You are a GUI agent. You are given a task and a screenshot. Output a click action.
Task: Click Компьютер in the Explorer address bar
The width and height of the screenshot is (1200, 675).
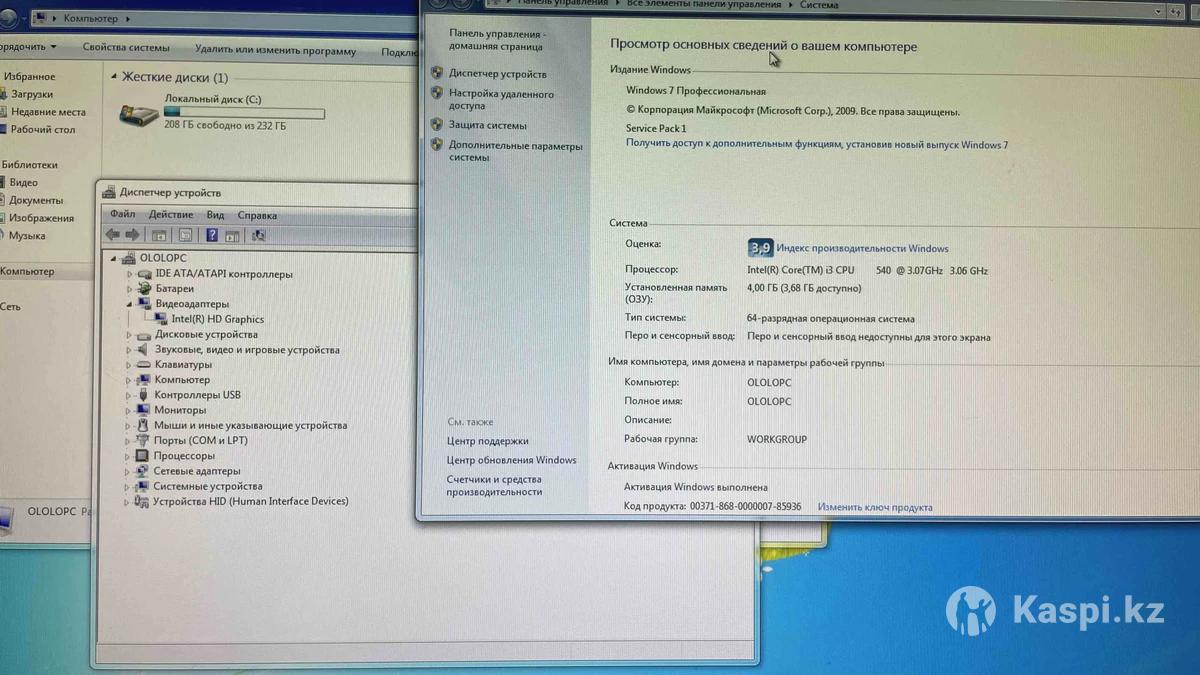(x=90, y=18)
